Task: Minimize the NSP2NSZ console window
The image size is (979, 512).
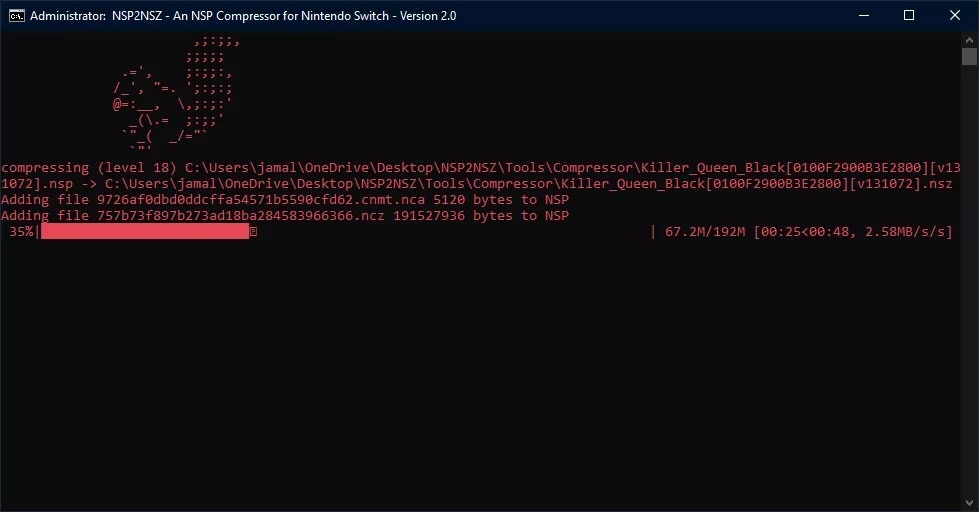Action: click(x=863, y=15)
